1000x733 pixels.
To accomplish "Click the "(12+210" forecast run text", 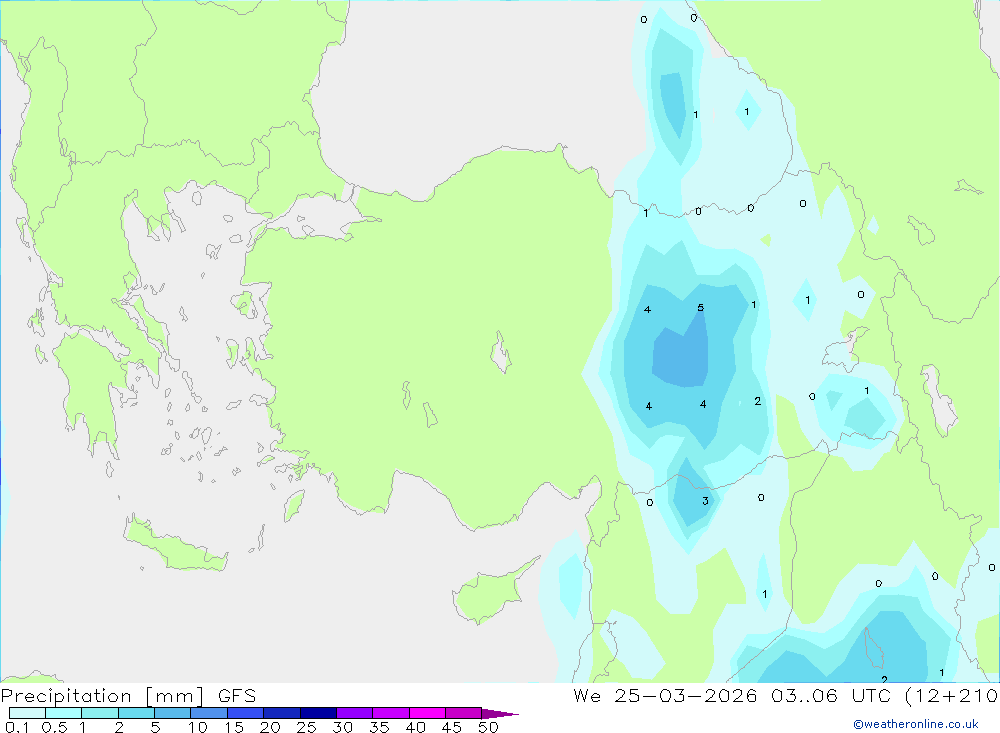I will (952, 696).
